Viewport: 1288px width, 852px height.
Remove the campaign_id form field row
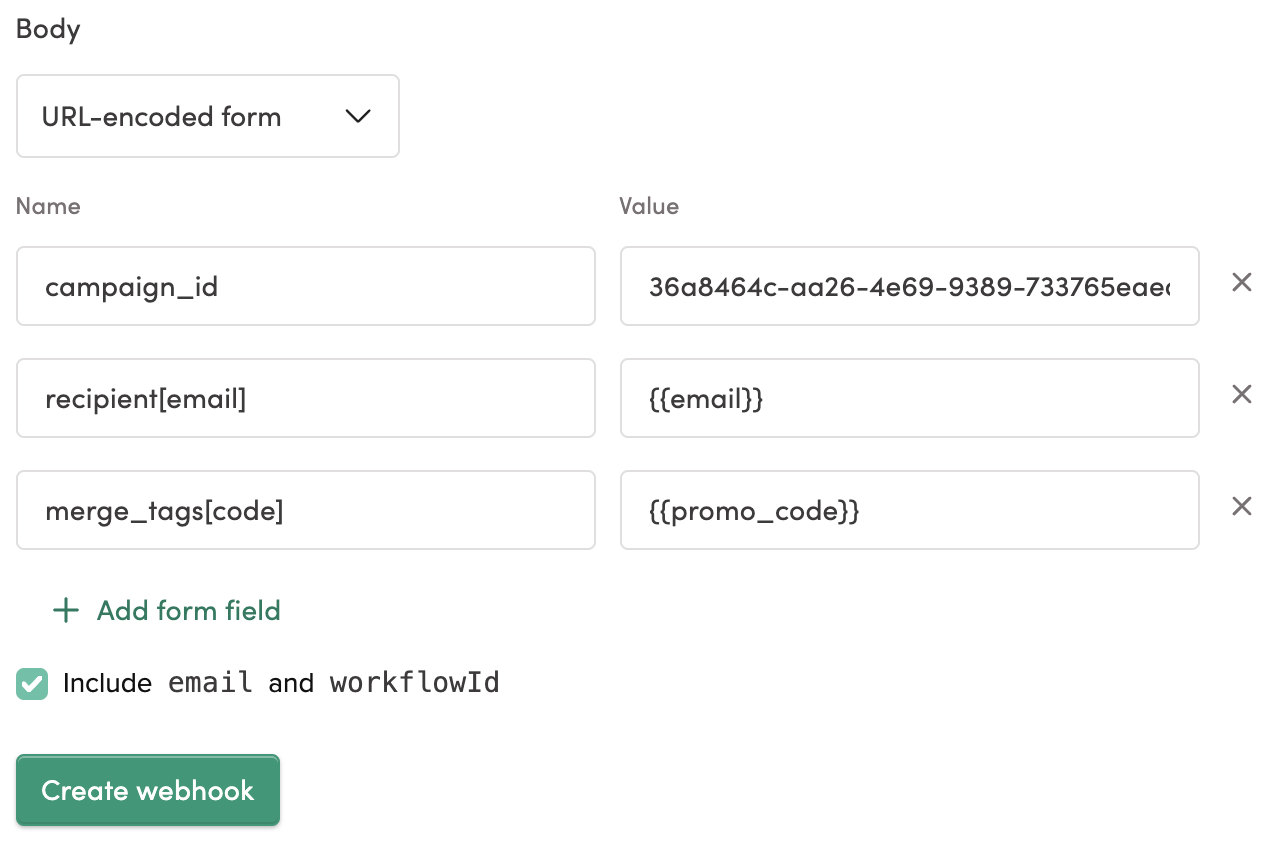(1241, 283)
